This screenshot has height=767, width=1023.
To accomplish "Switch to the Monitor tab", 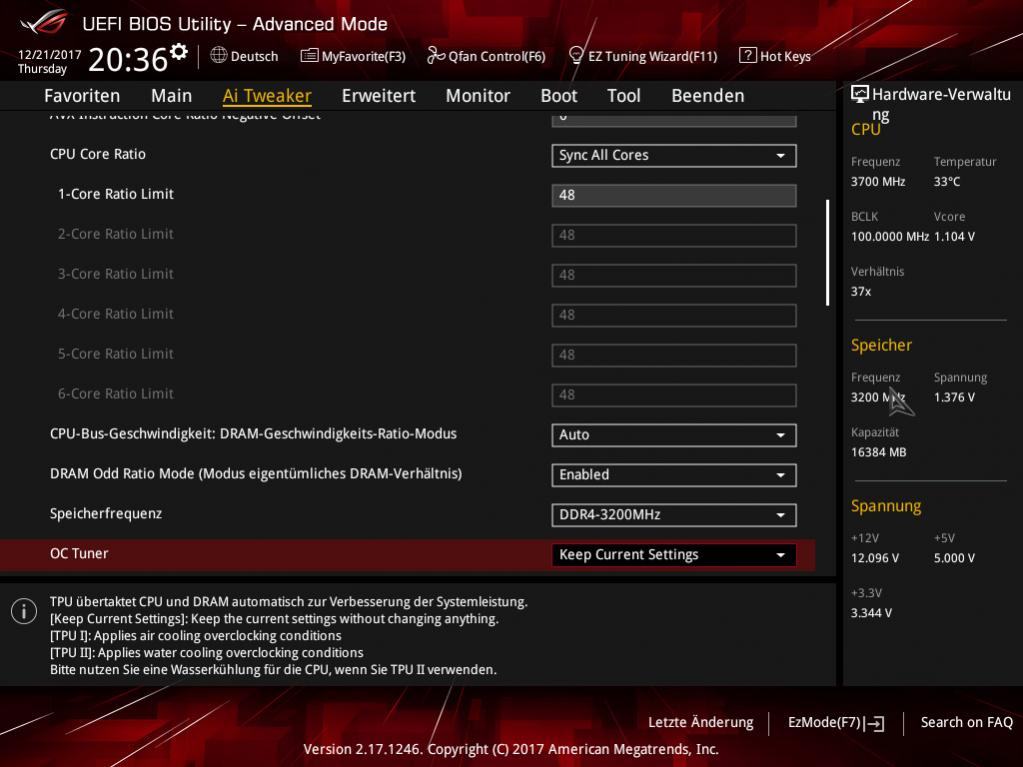I will 478,96.
